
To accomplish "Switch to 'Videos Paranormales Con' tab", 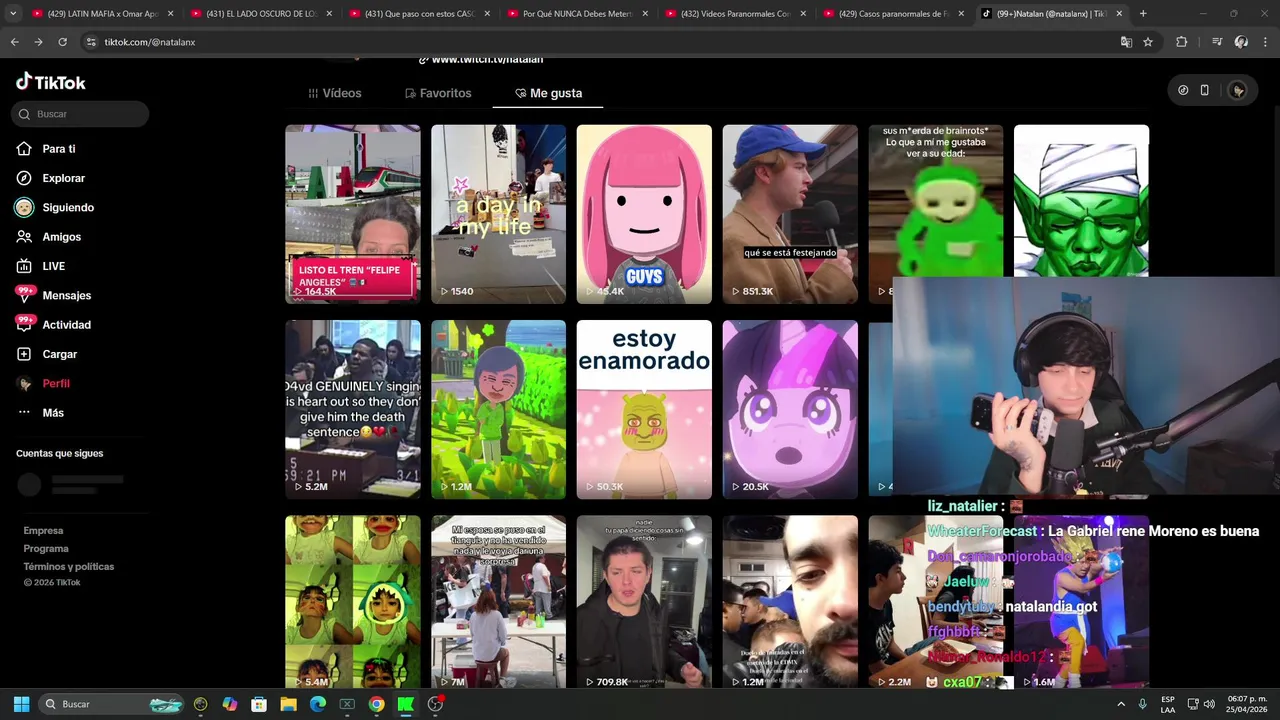I will tap(736, 14).
